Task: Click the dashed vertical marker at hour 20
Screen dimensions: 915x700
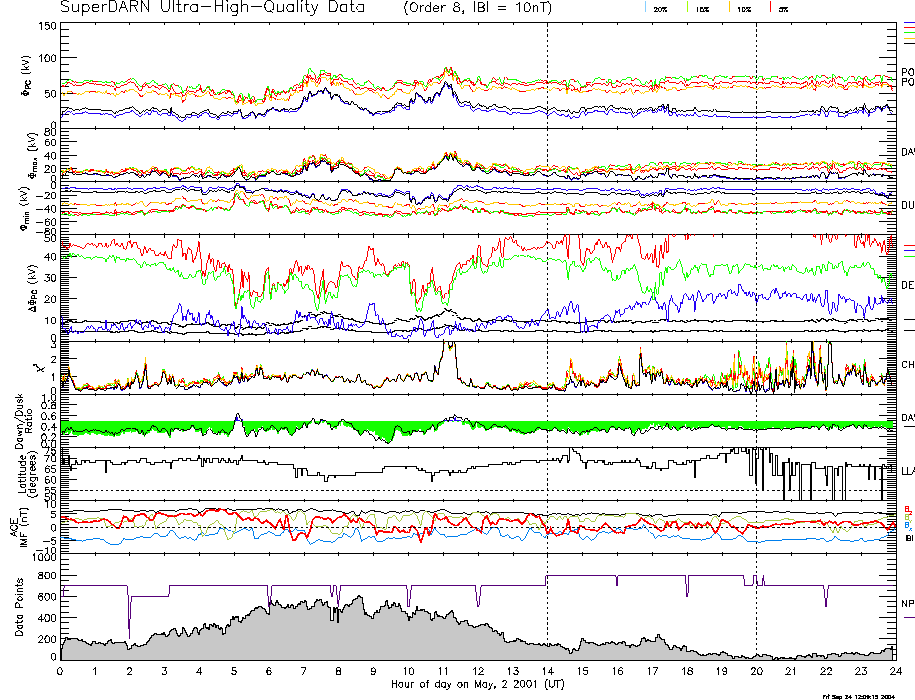Action: coord(756,300)
